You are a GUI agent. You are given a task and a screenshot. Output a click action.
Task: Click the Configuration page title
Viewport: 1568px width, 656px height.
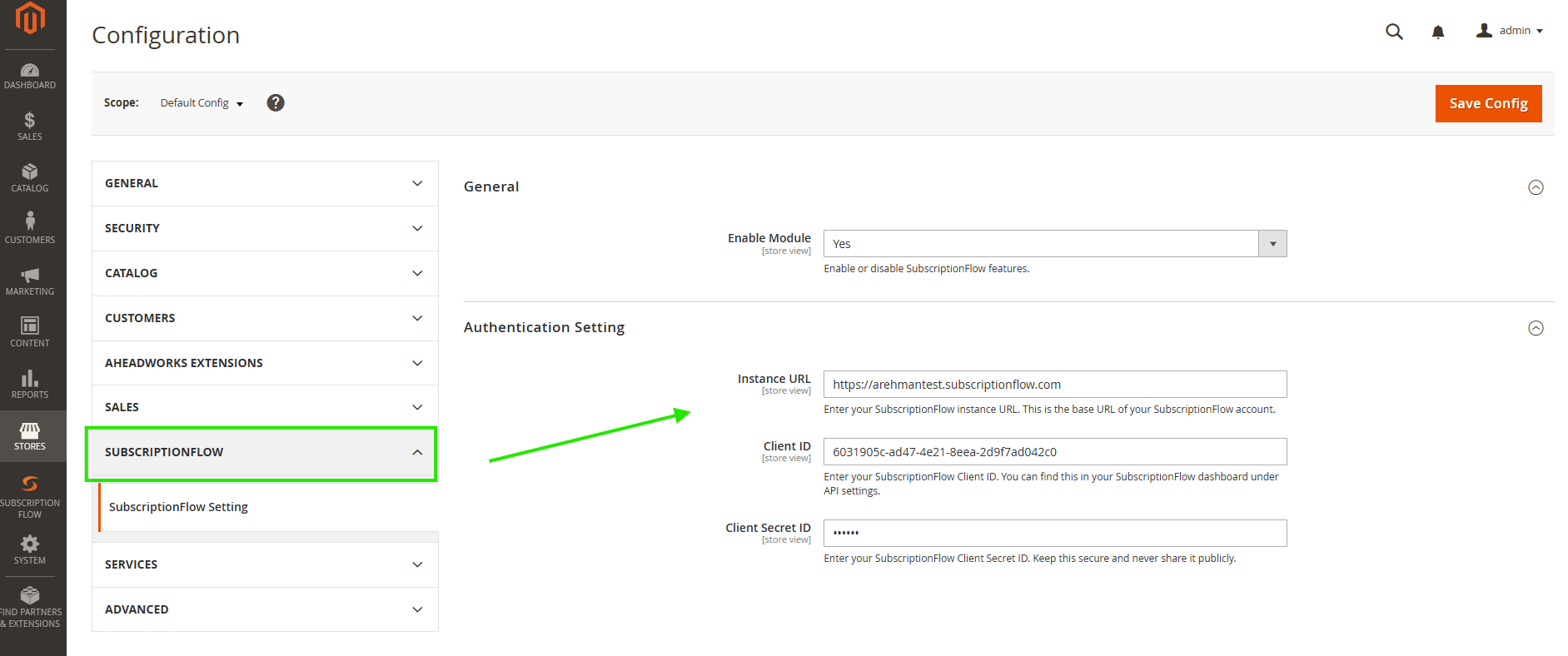pyautogui.click(x=166, y=35)
